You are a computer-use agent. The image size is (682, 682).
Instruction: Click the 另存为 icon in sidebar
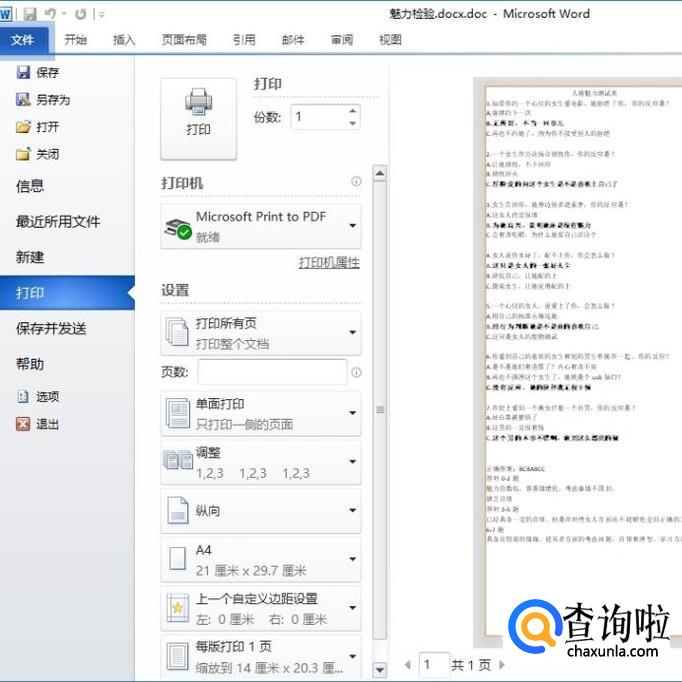pos(23,100)
